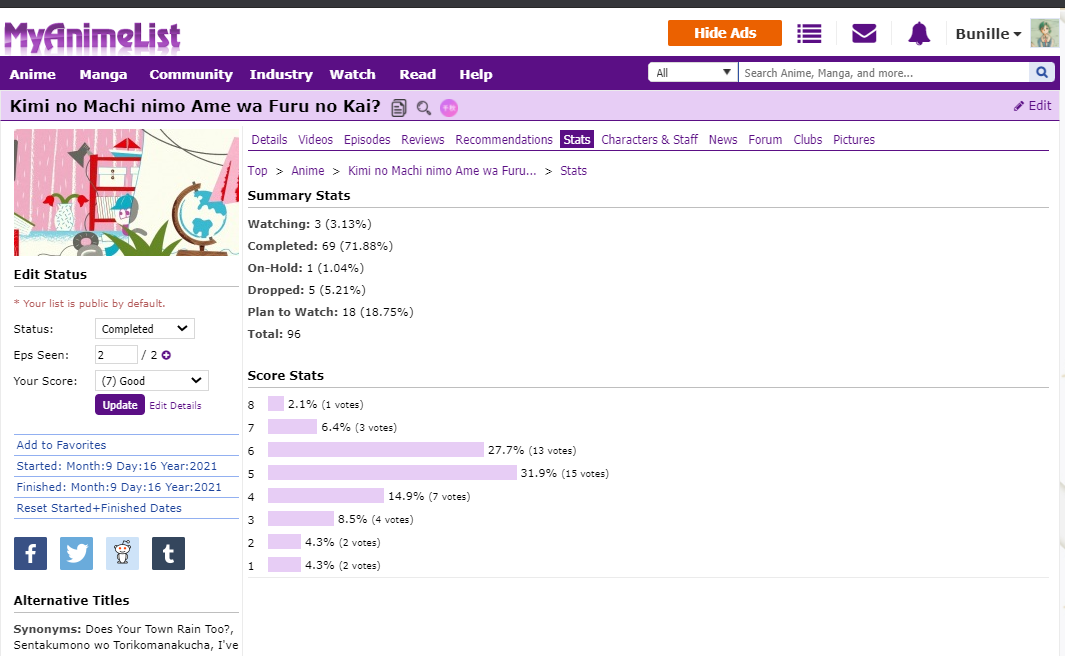Screen dimensions: 1065x656
Task: Share on Facebook
Action: (x=30, y=553)
